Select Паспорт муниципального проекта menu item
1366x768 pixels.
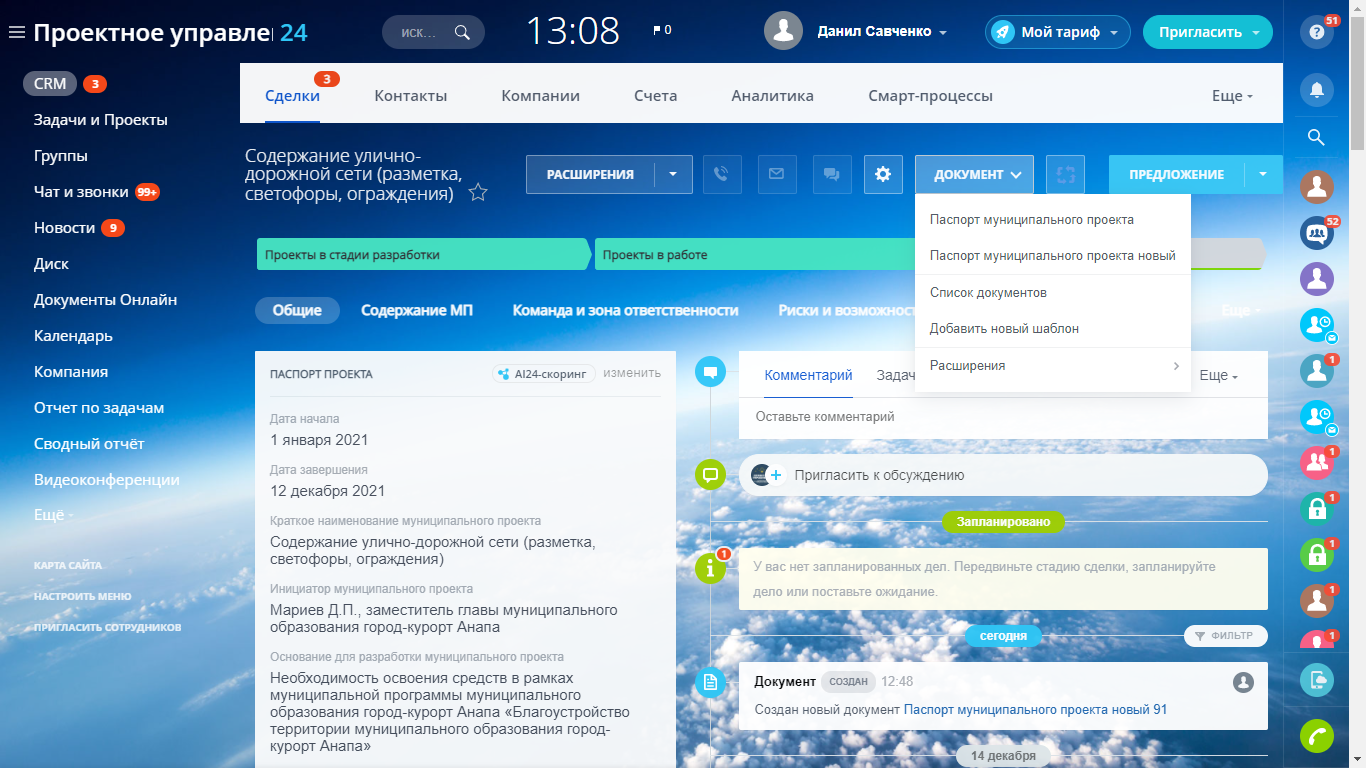tap(1053, 219)
